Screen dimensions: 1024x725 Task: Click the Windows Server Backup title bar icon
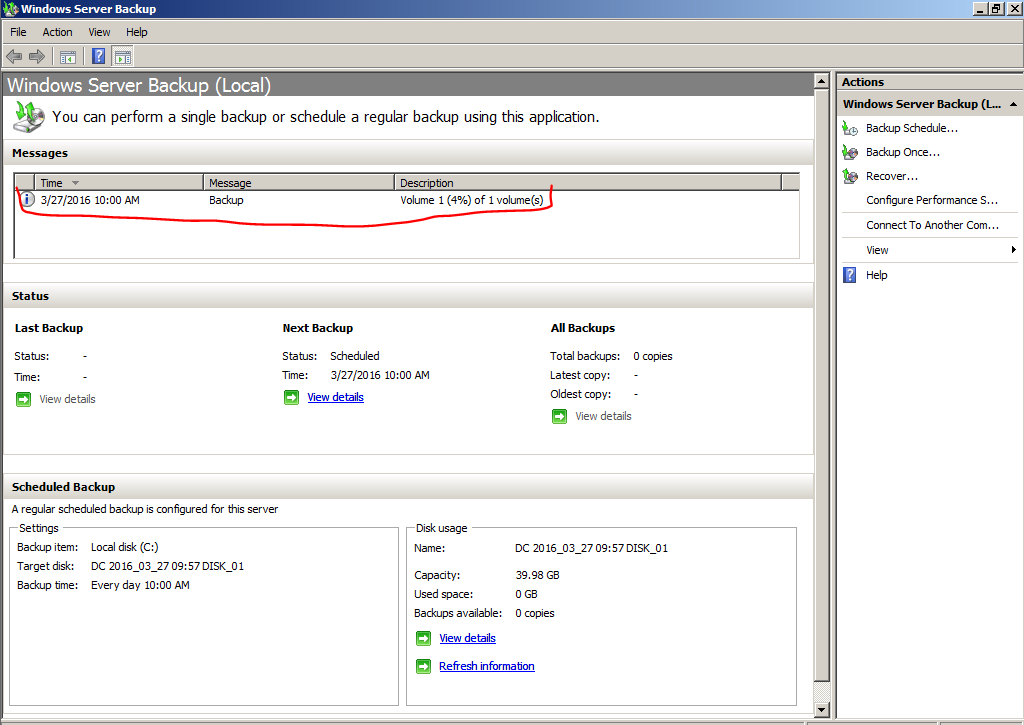[10, 9]
